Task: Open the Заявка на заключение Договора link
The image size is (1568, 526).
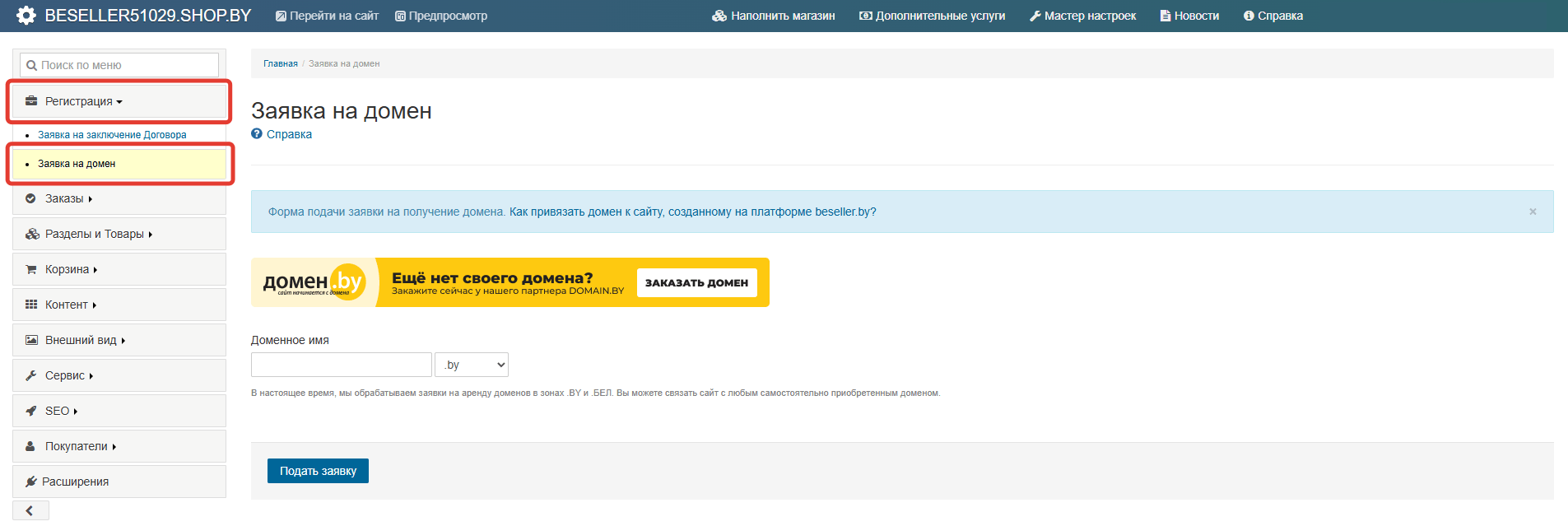Action: (x=112, y=135)
